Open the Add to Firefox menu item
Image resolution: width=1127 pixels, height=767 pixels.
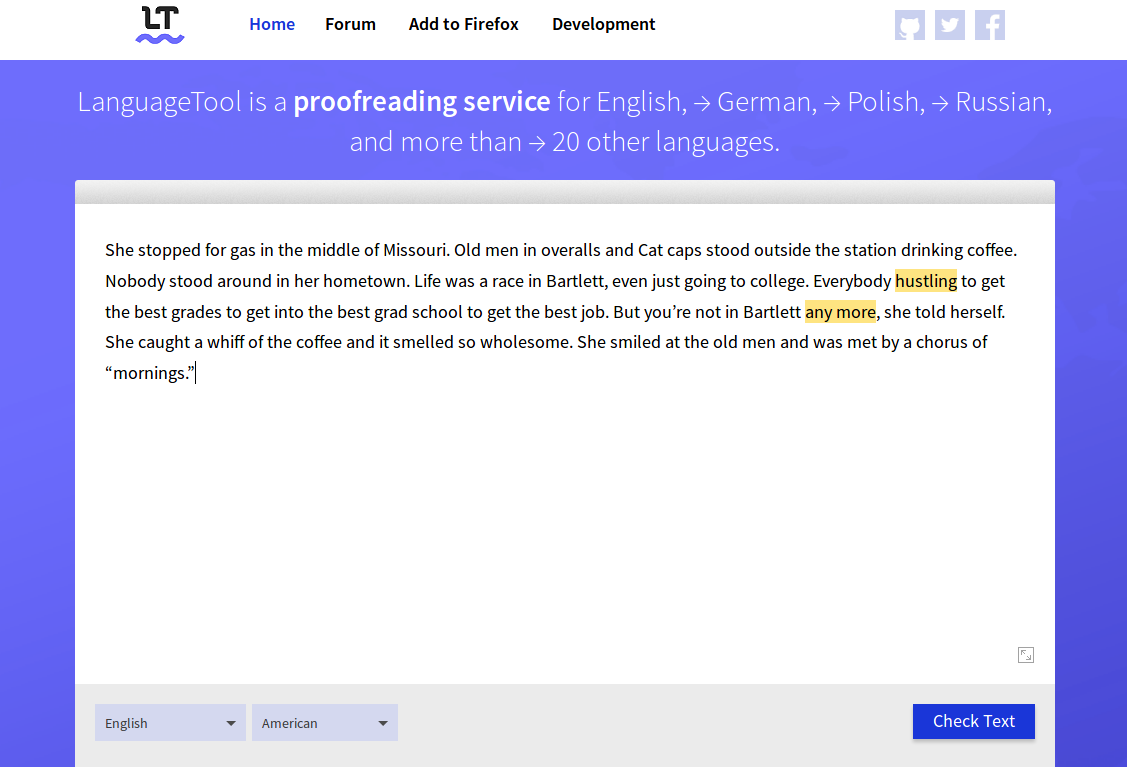click(464, 24)
